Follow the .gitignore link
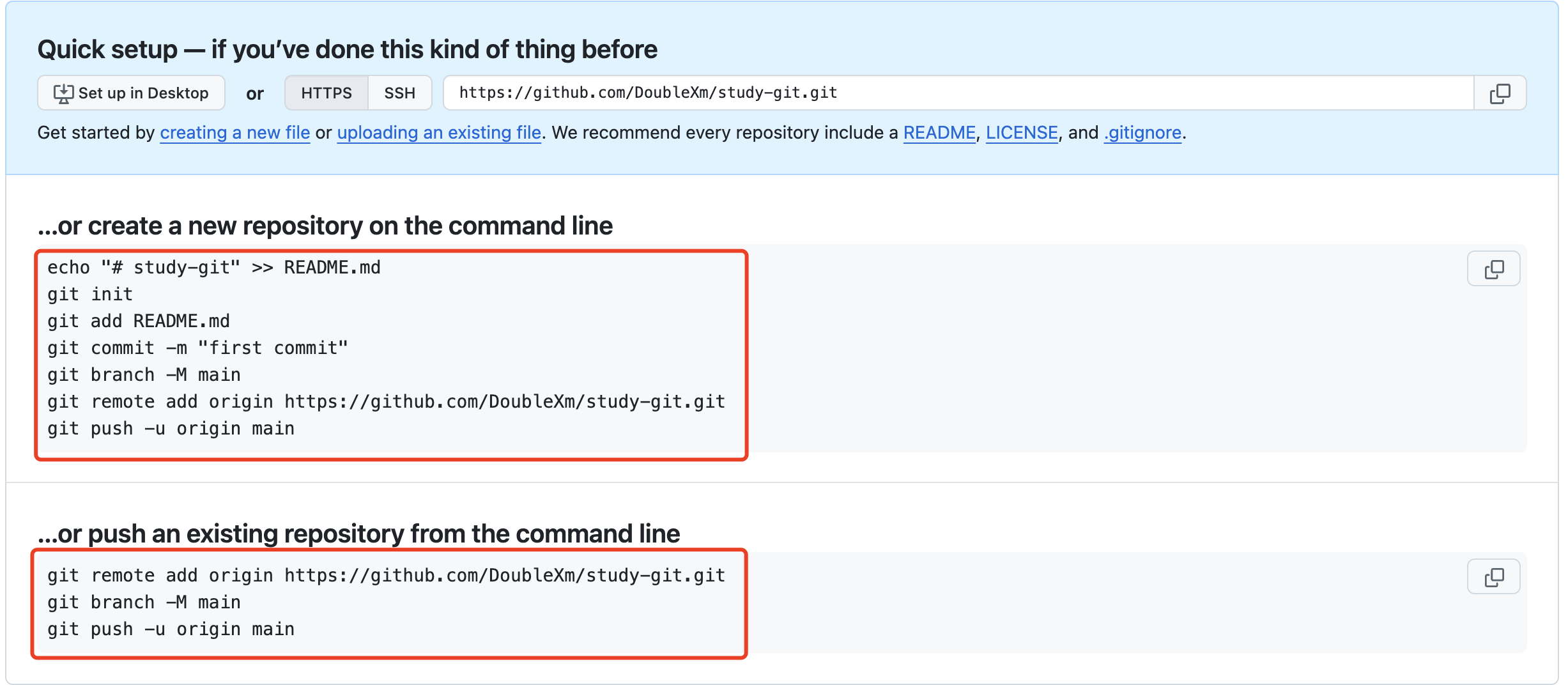Viewport: 1568px width, 685px height. pyautogui.click(x=1142, y=133)
